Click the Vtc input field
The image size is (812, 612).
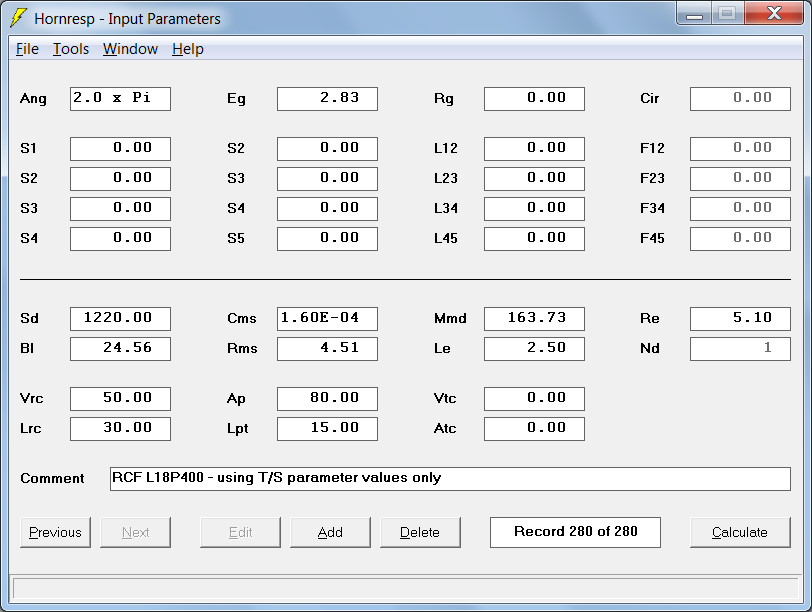pos(534,399)
